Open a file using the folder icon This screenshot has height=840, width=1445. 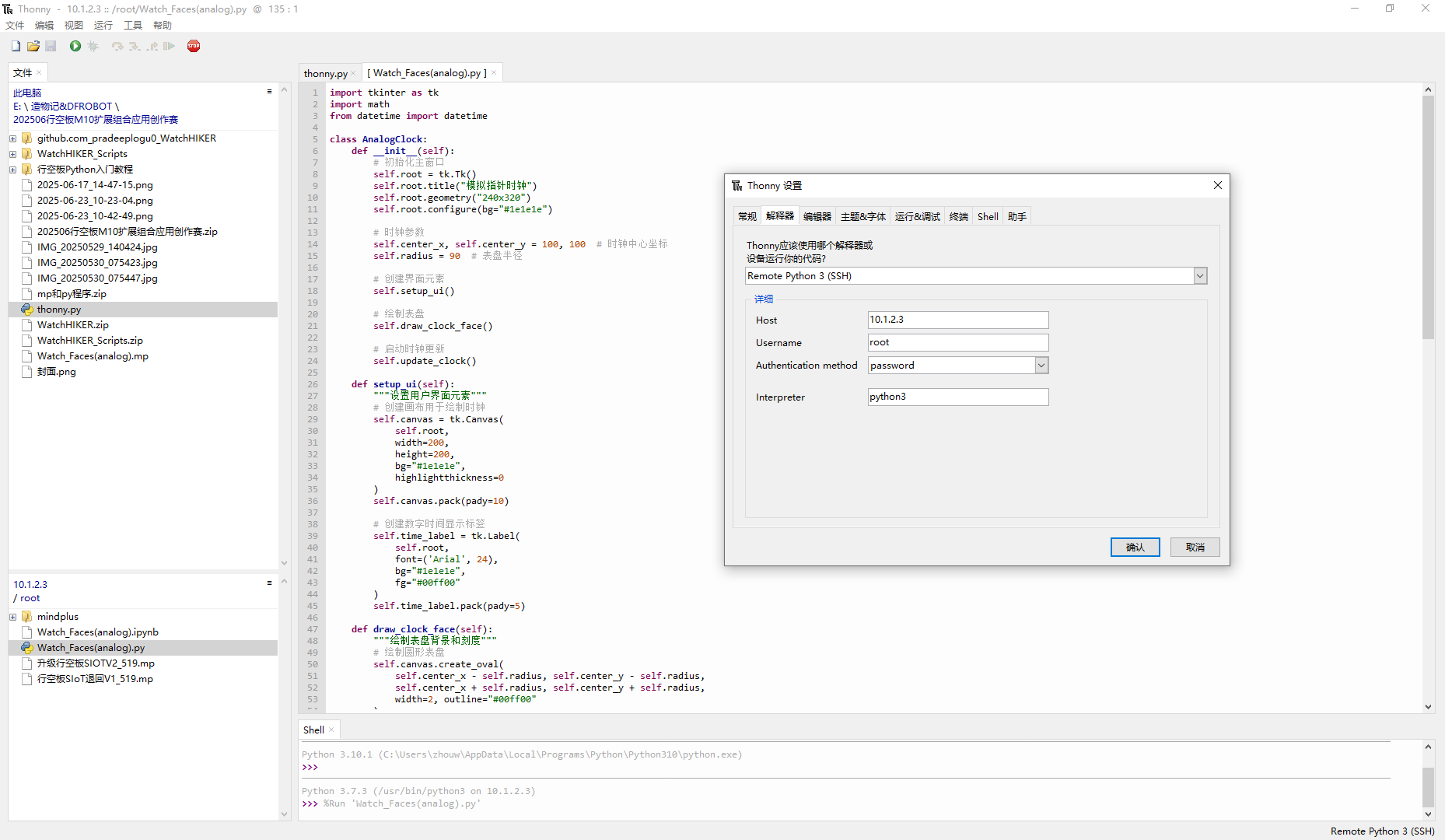(33, 47)
